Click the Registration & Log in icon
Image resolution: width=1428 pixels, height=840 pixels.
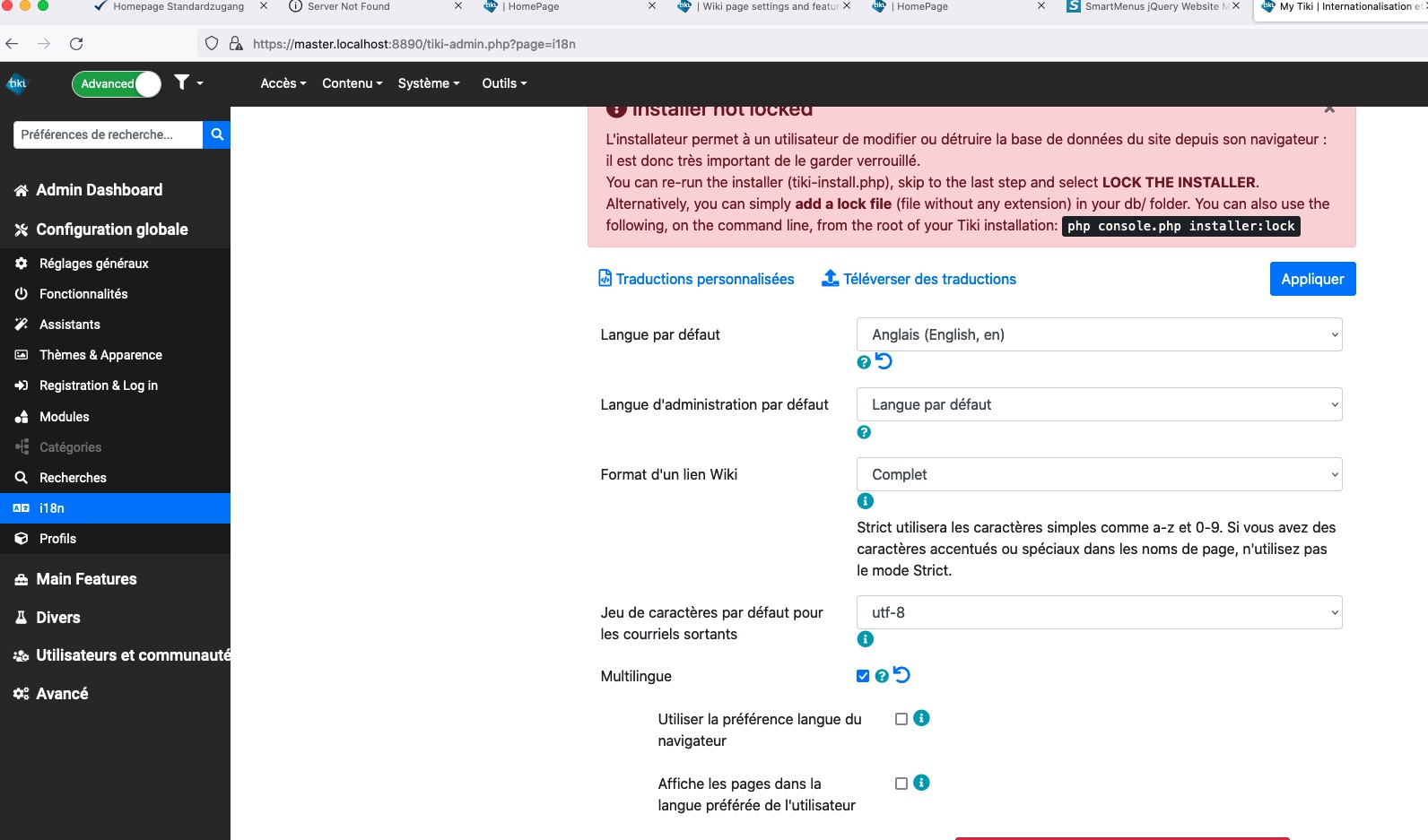pyautogui.click(x=22, y=385)
